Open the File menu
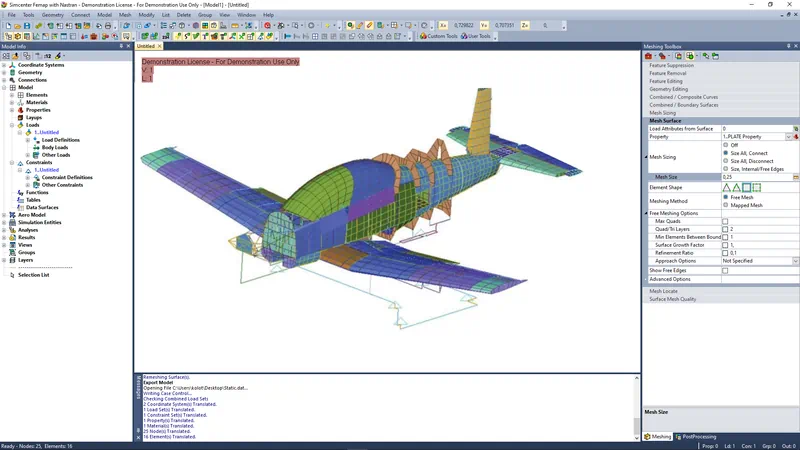This screenshot has height=450, width=800. coord(11,15)
